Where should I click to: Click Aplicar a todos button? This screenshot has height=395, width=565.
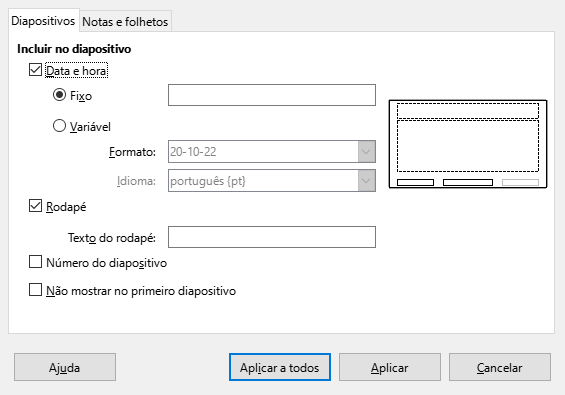[280, 367]
